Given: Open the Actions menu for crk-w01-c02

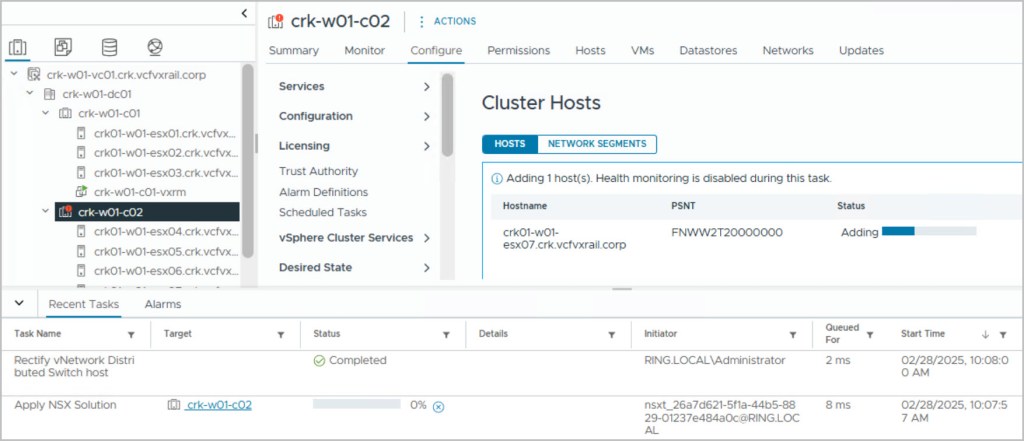Looking at the screenshot, I should click(447, 21).
